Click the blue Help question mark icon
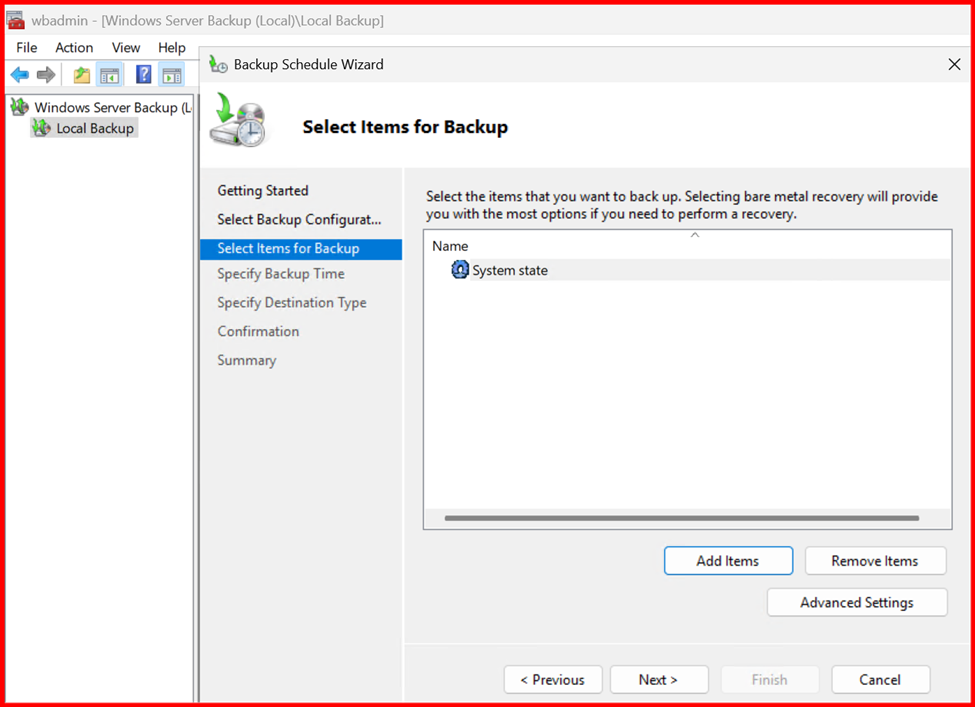 143,75
